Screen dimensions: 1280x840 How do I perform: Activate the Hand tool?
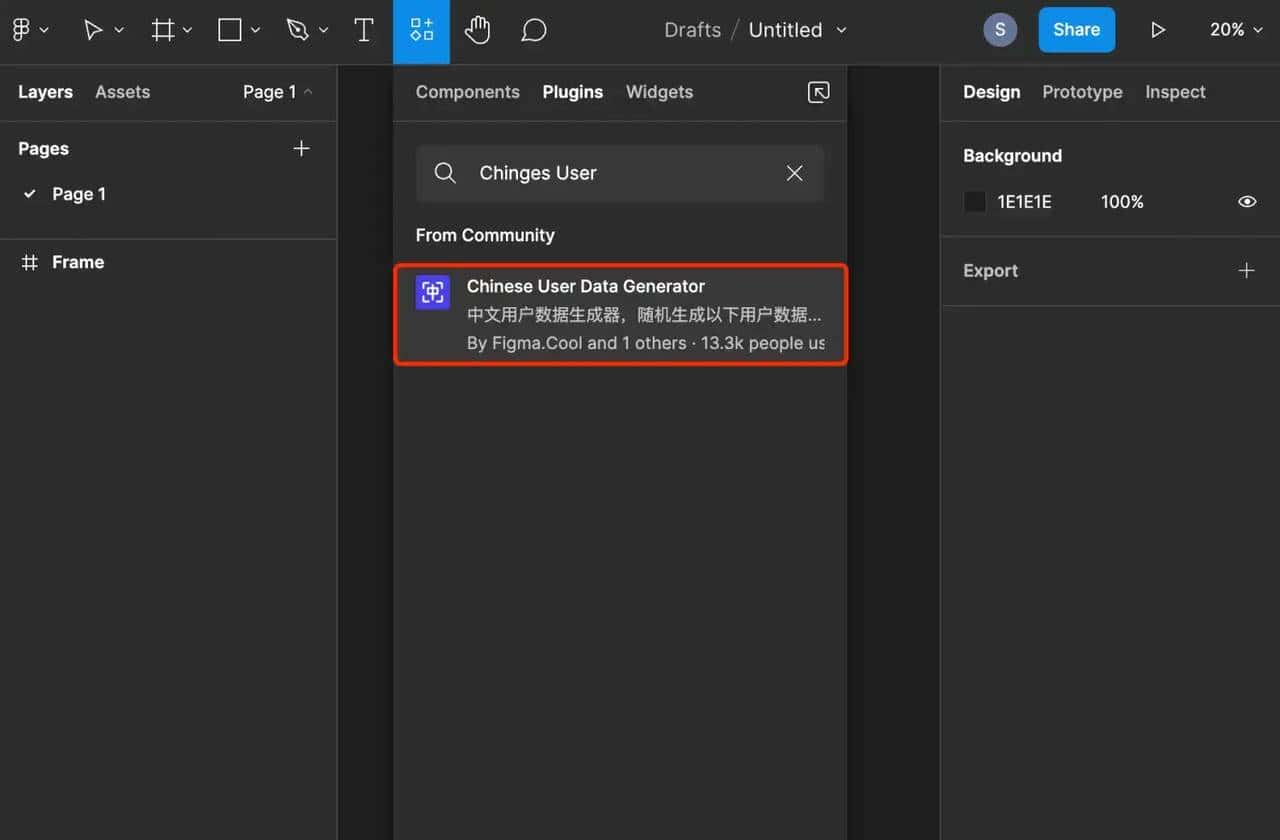(x=477, y=30)
